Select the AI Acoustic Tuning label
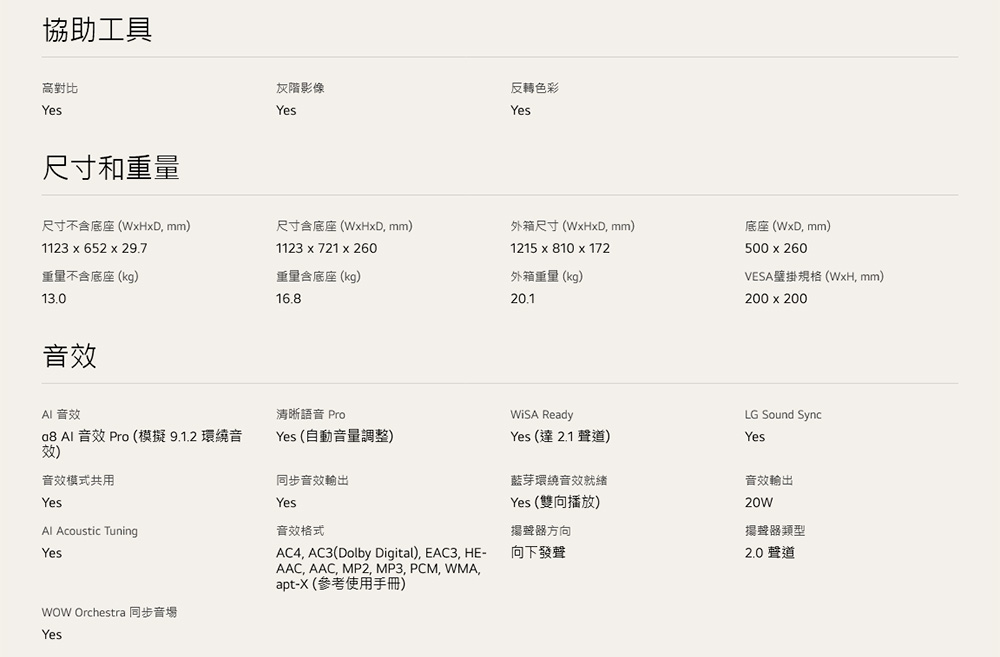1000x657 pixels. pos(90,531)
